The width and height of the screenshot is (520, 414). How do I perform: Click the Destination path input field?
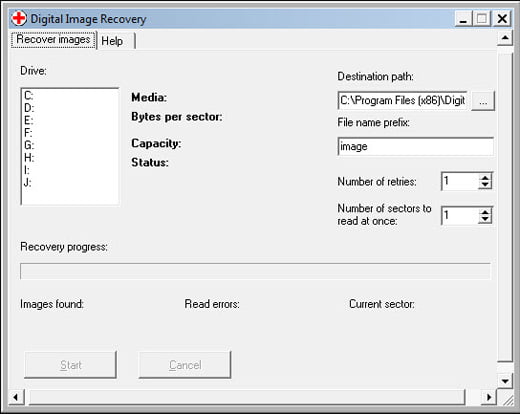pos(402,100)
